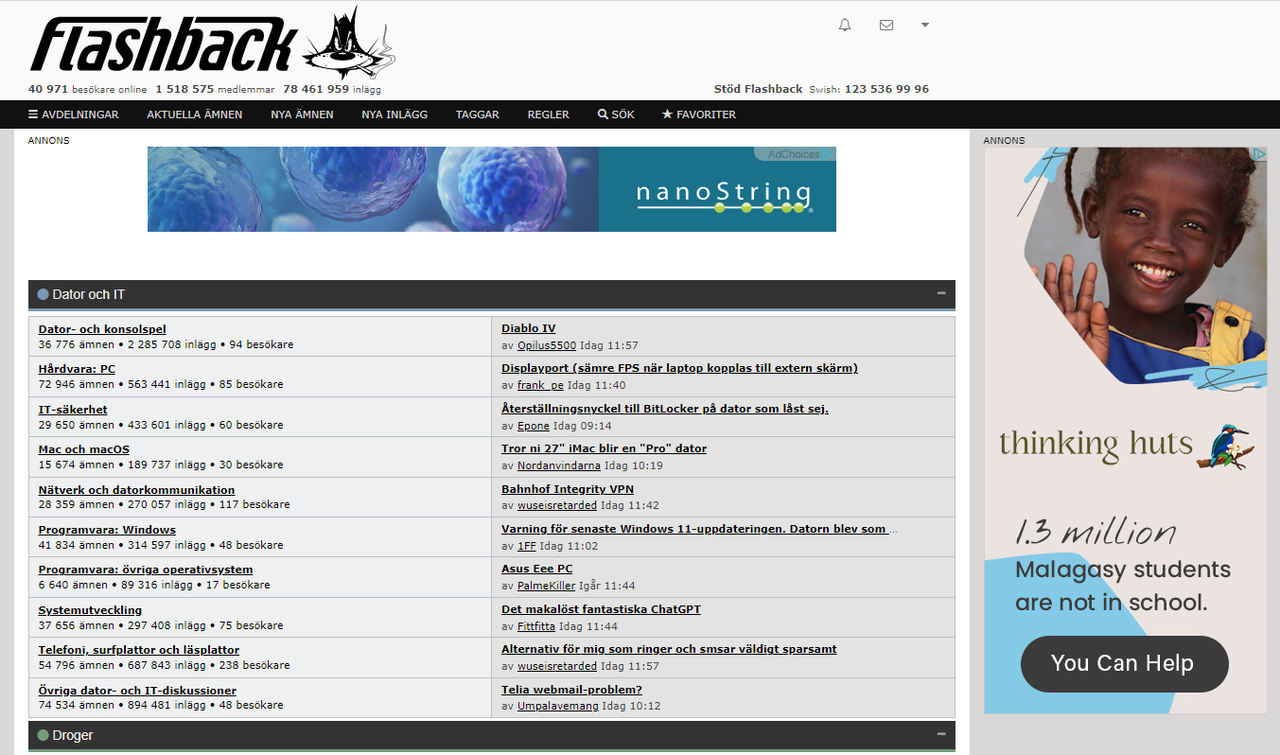This screenshot has width=1280, height=755.
Task: Open the Windows 11-uppdateringen warning thread
Action: [x=699, y=529]
